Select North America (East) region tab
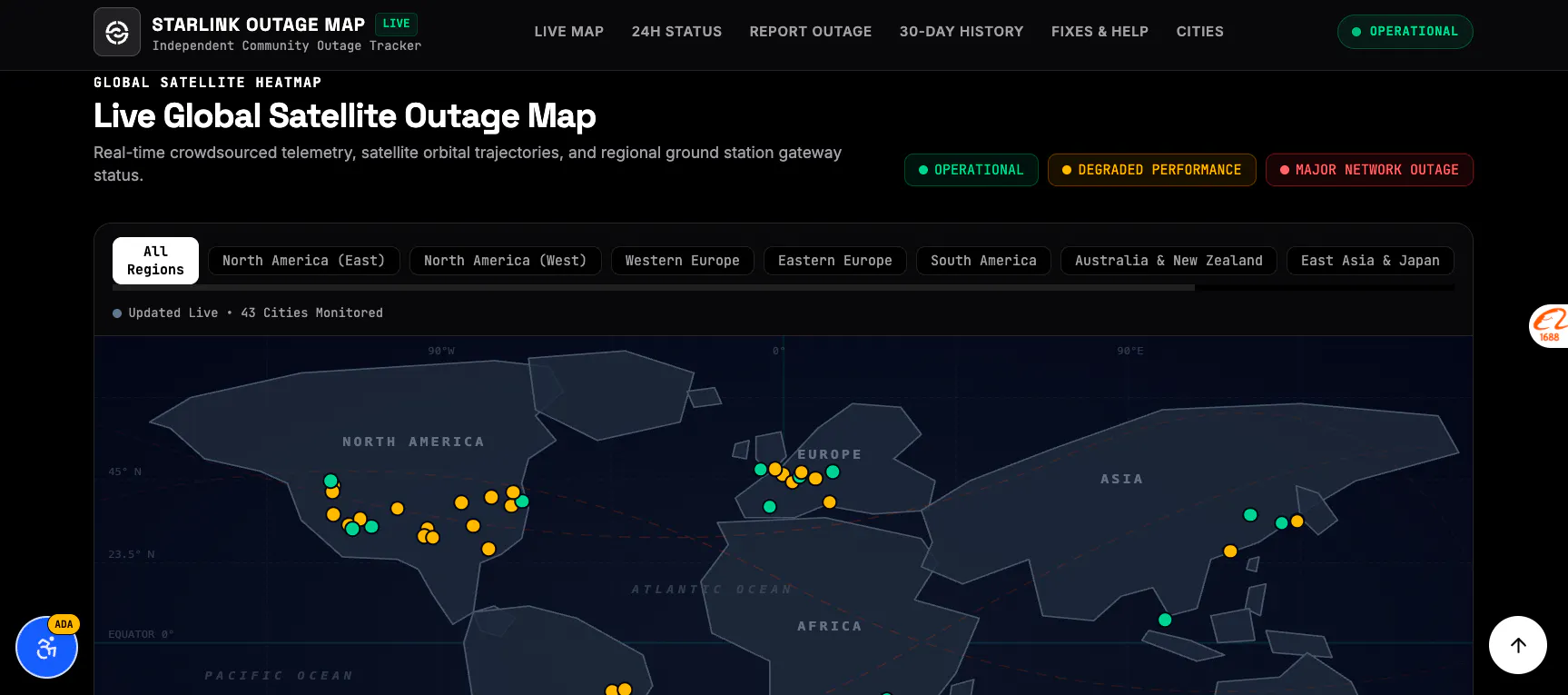The image size is (1568, 695). click(x=304, y=261)
